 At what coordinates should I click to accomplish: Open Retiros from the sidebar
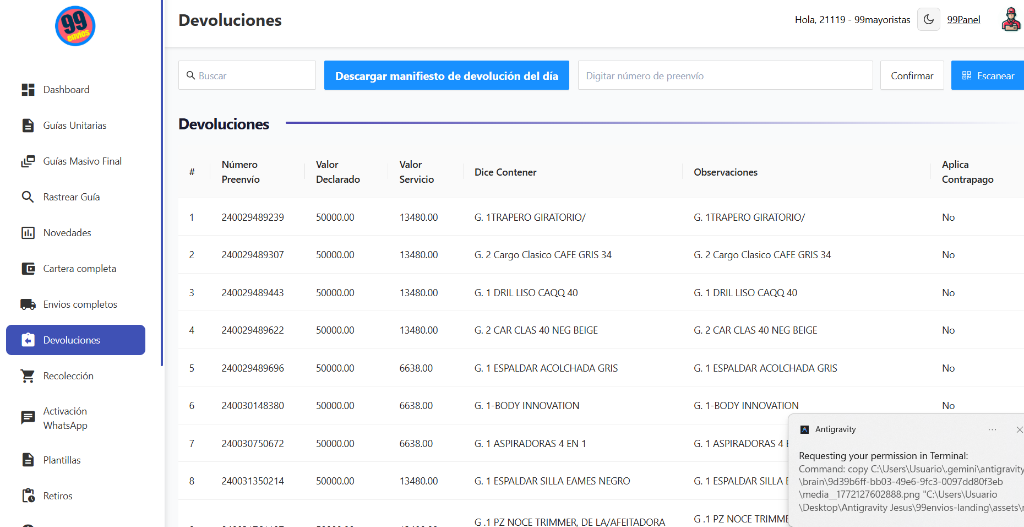point(58,496)
